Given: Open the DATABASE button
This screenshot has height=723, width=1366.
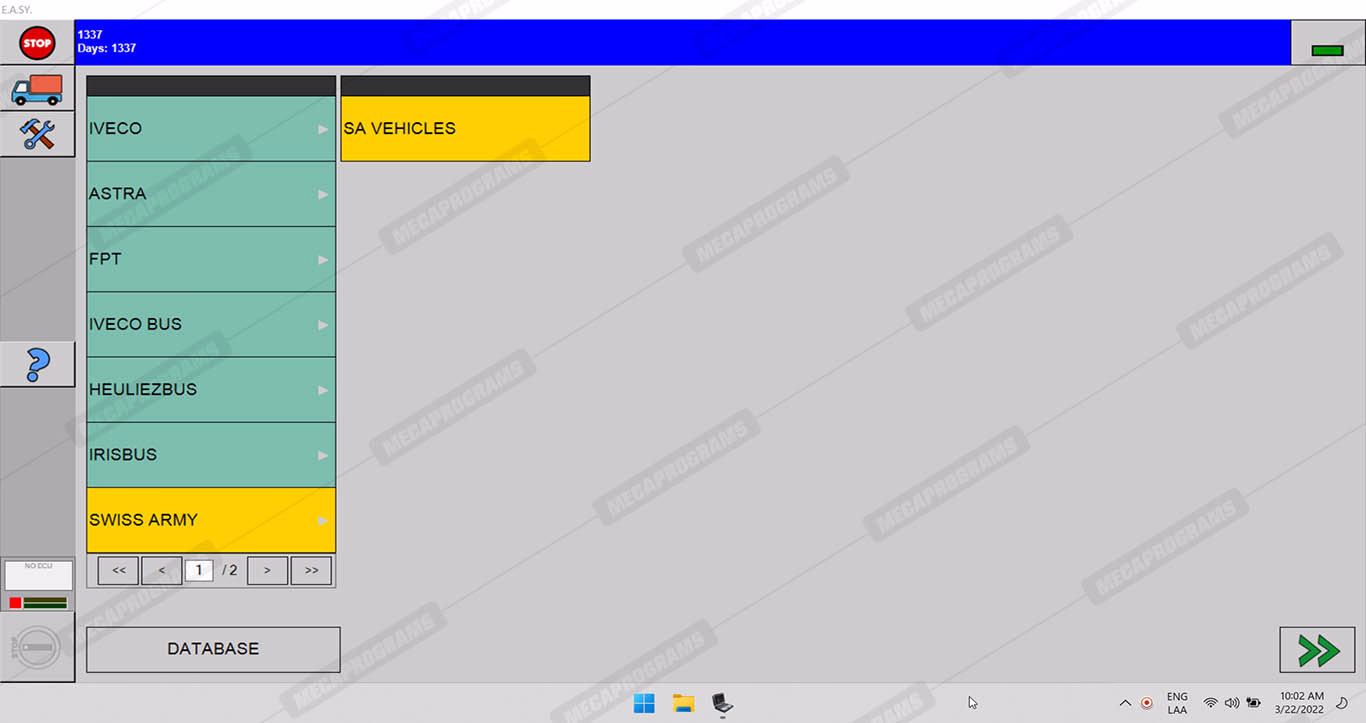Looking at the screenshot, I should pos(213,649).
